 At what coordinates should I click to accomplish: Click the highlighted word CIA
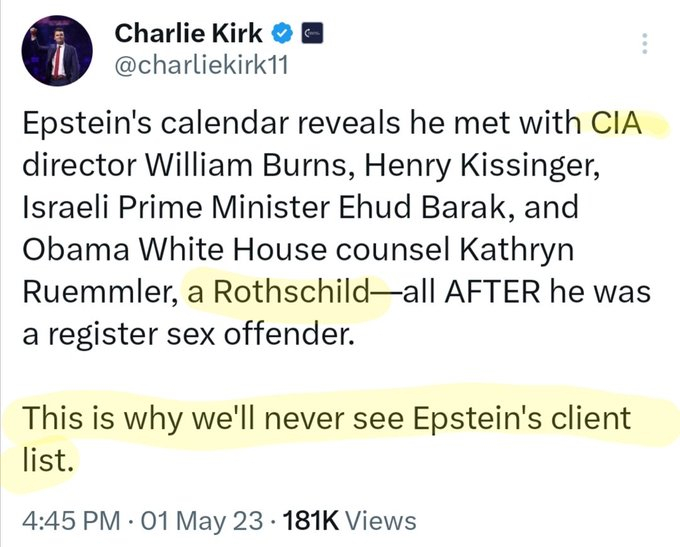point(610,125)
